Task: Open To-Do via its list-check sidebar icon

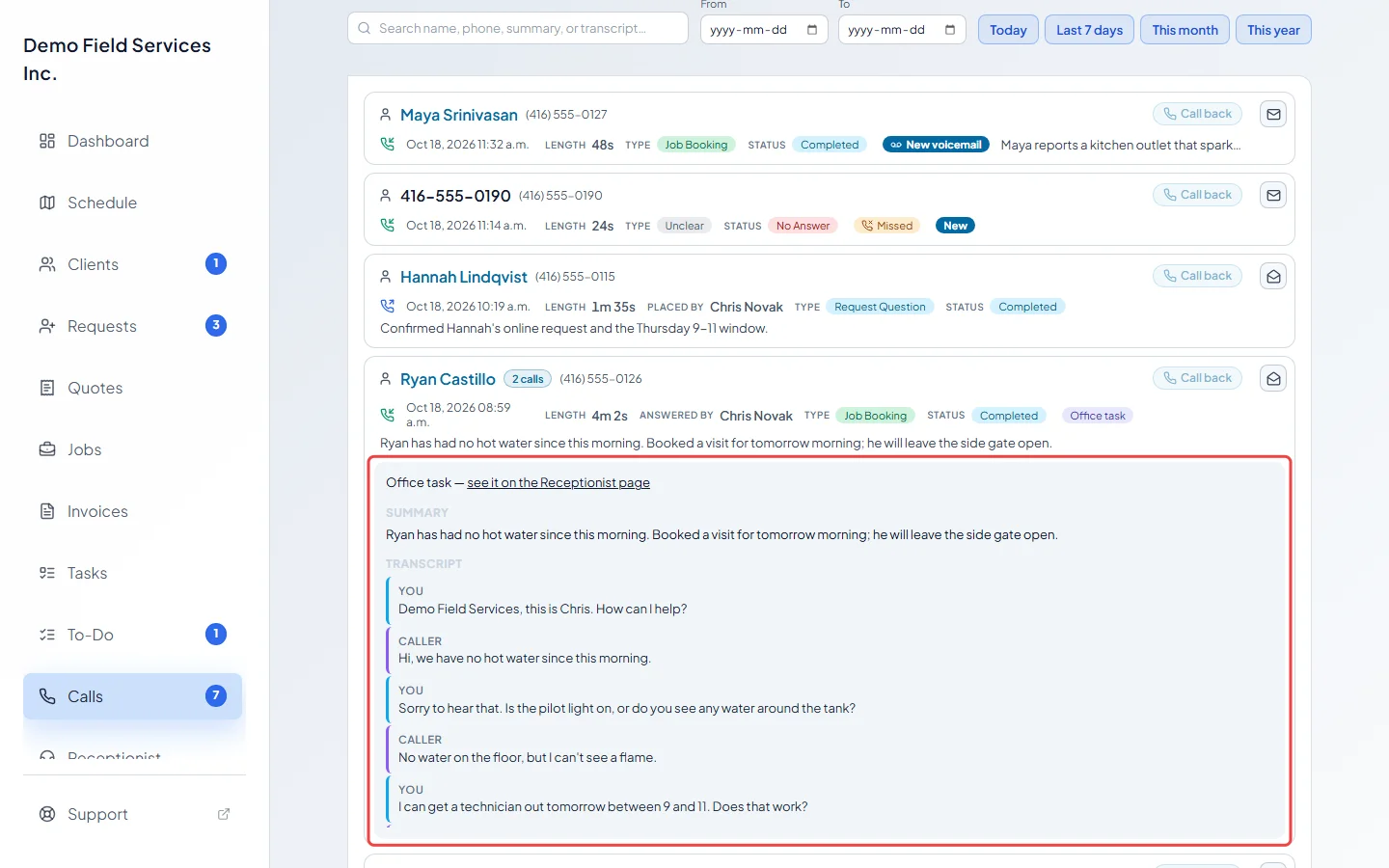Action: coord(47,635)
